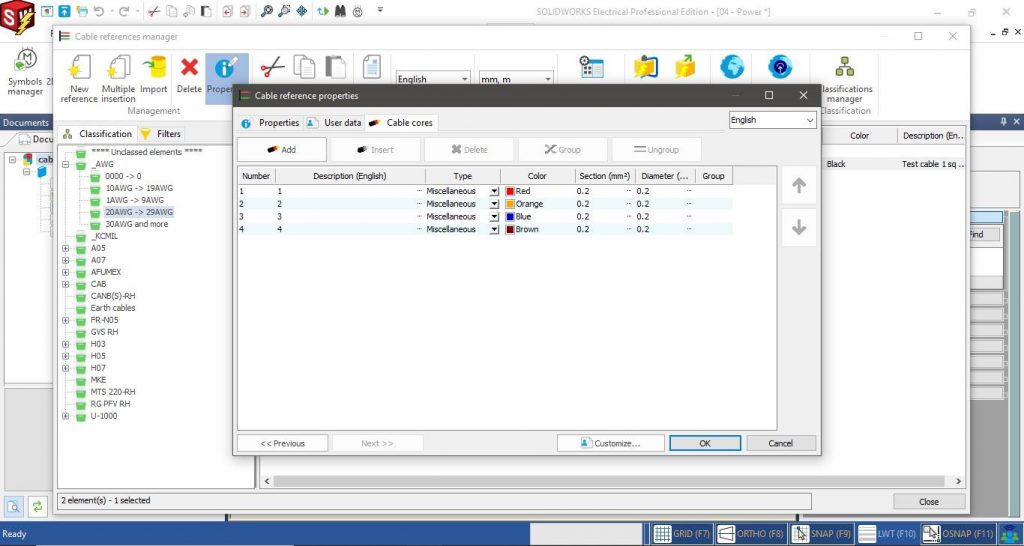1024x546 pixels.
Task: Click the red left-arrow previous page icon
Action: click(x=227, y=11)
